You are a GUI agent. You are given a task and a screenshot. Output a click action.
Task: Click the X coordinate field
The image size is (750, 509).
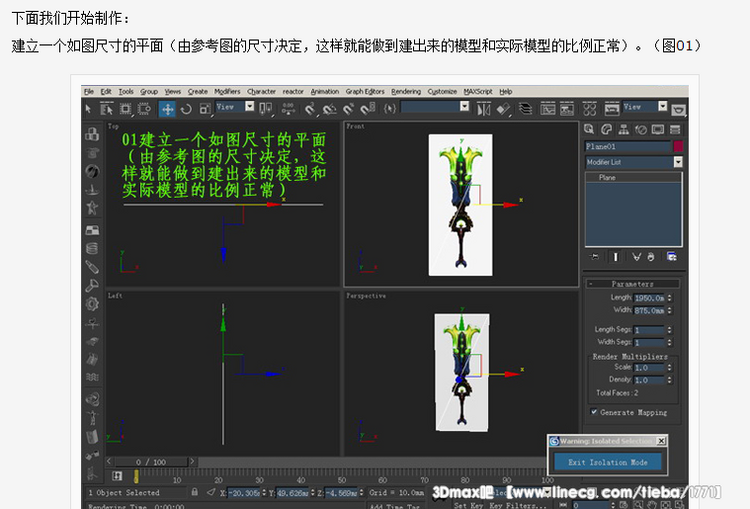[x=244, y=492]
